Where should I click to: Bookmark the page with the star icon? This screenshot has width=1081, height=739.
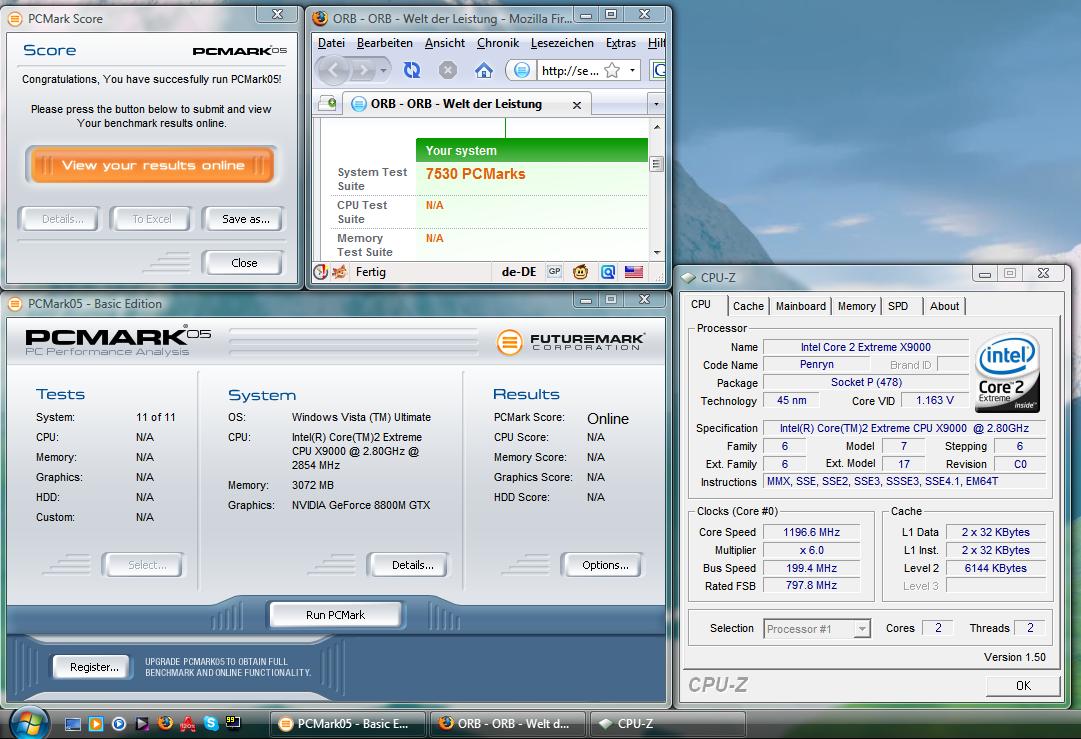612,70
